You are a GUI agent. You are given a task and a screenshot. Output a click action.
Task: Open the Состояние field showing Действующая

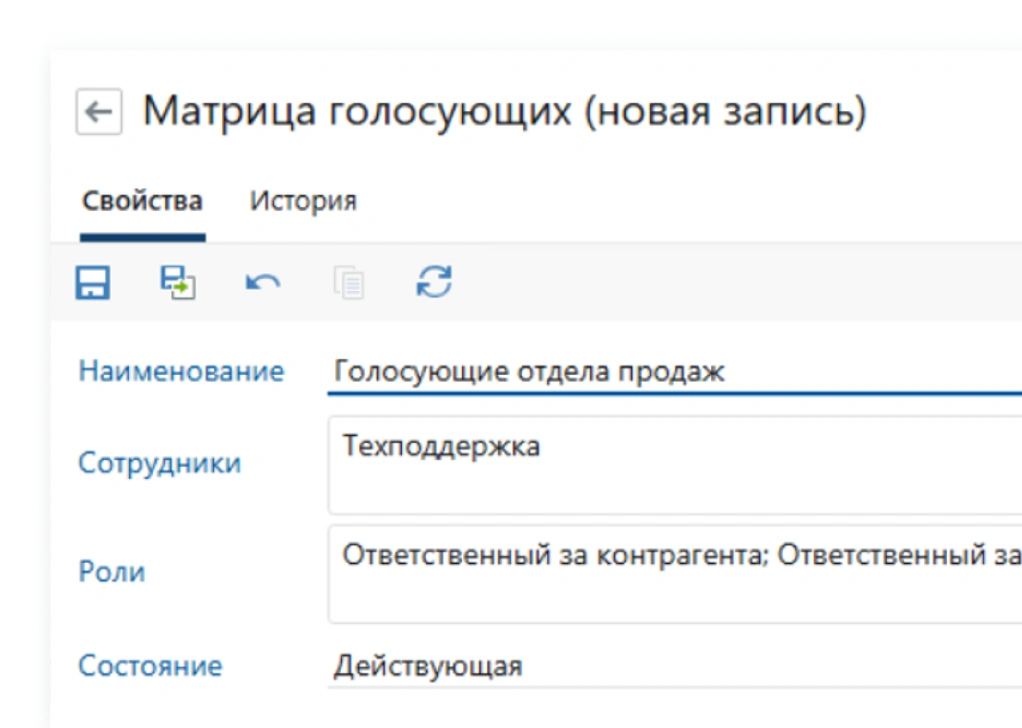pyautogui.click(x=675, y=666)
